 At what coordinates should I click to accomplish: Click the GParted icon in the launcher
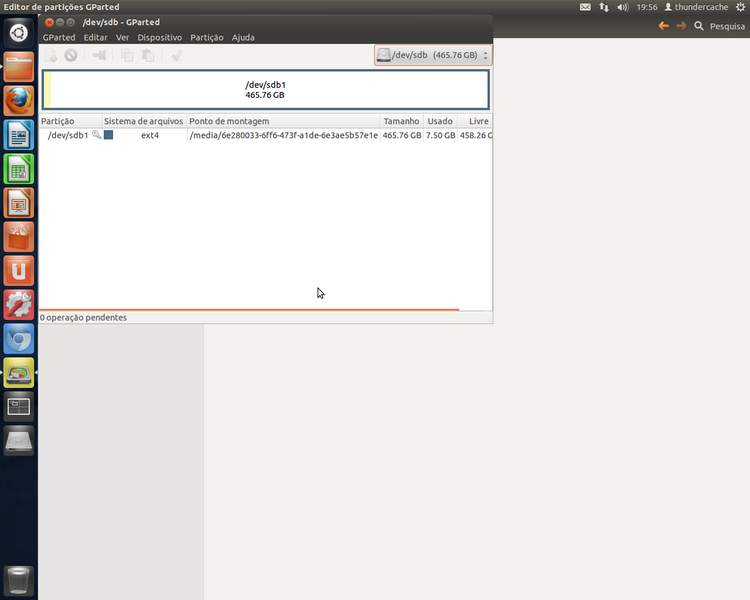(19, 373)
